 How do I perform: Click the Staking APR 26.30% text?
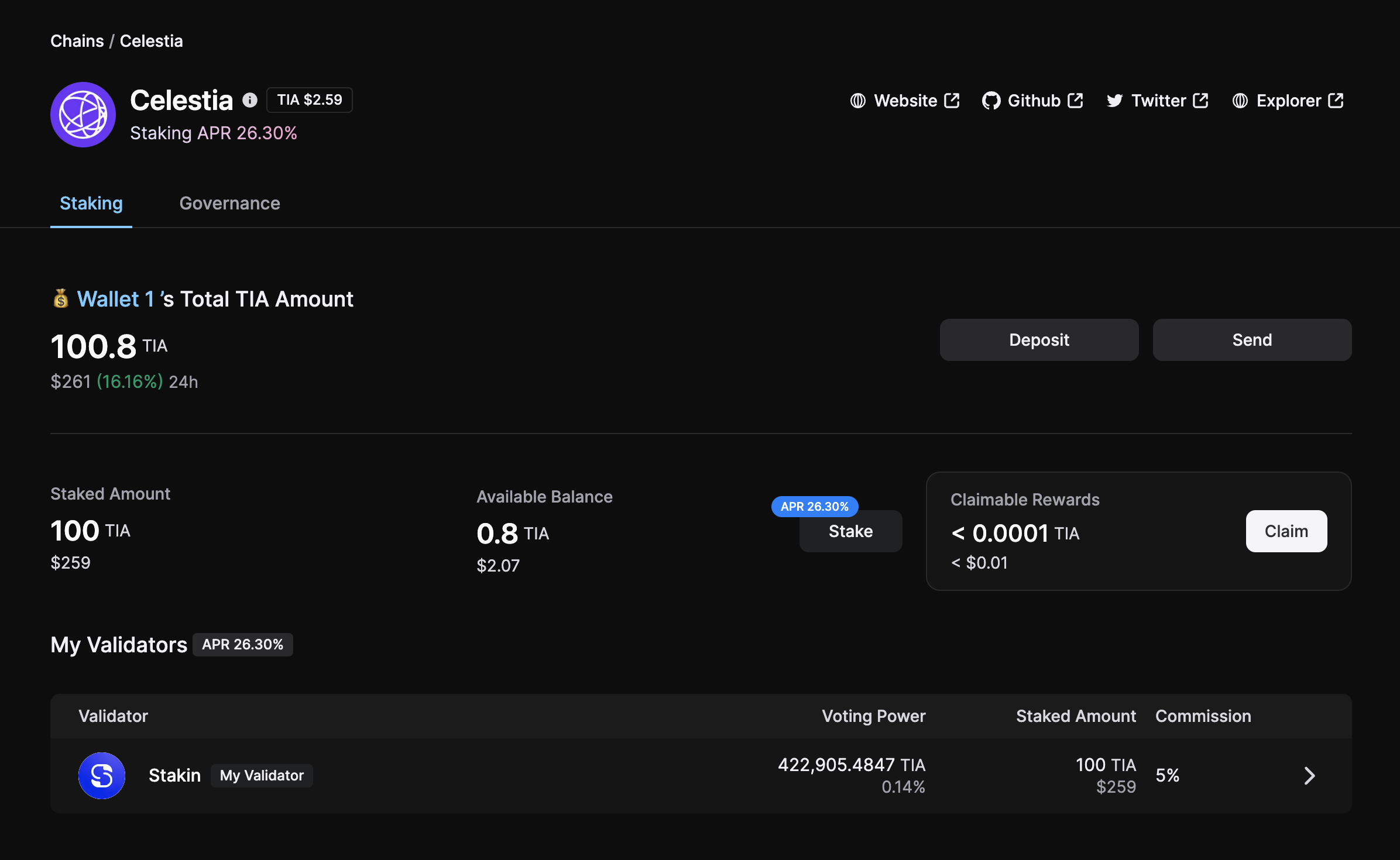pyautogui.click(x=214, y=133)
